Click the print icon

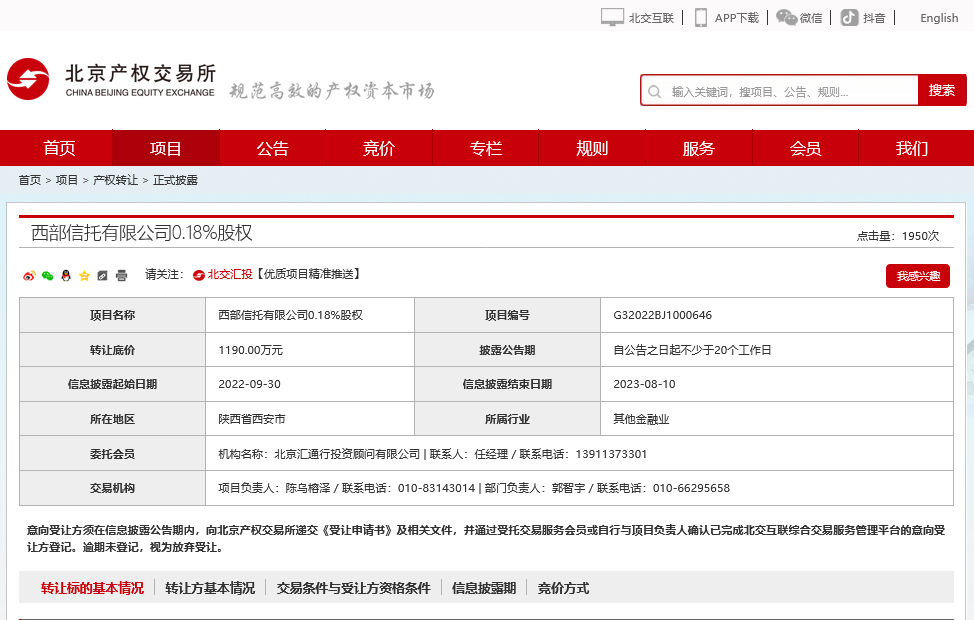click(120, 275)
